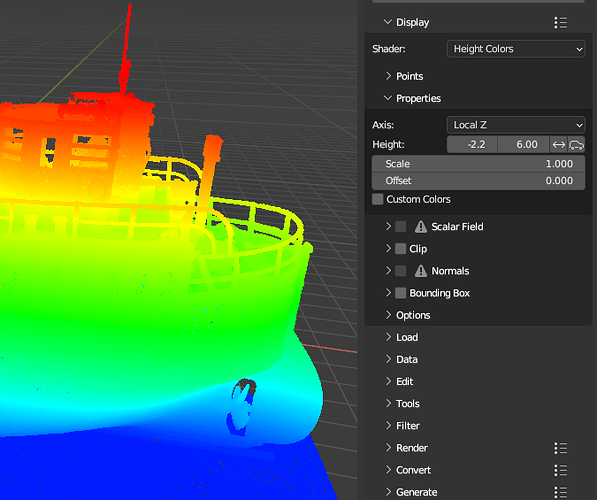
Task: Open the Shader dropdown showing Height Colors
Action: point(516,49)
